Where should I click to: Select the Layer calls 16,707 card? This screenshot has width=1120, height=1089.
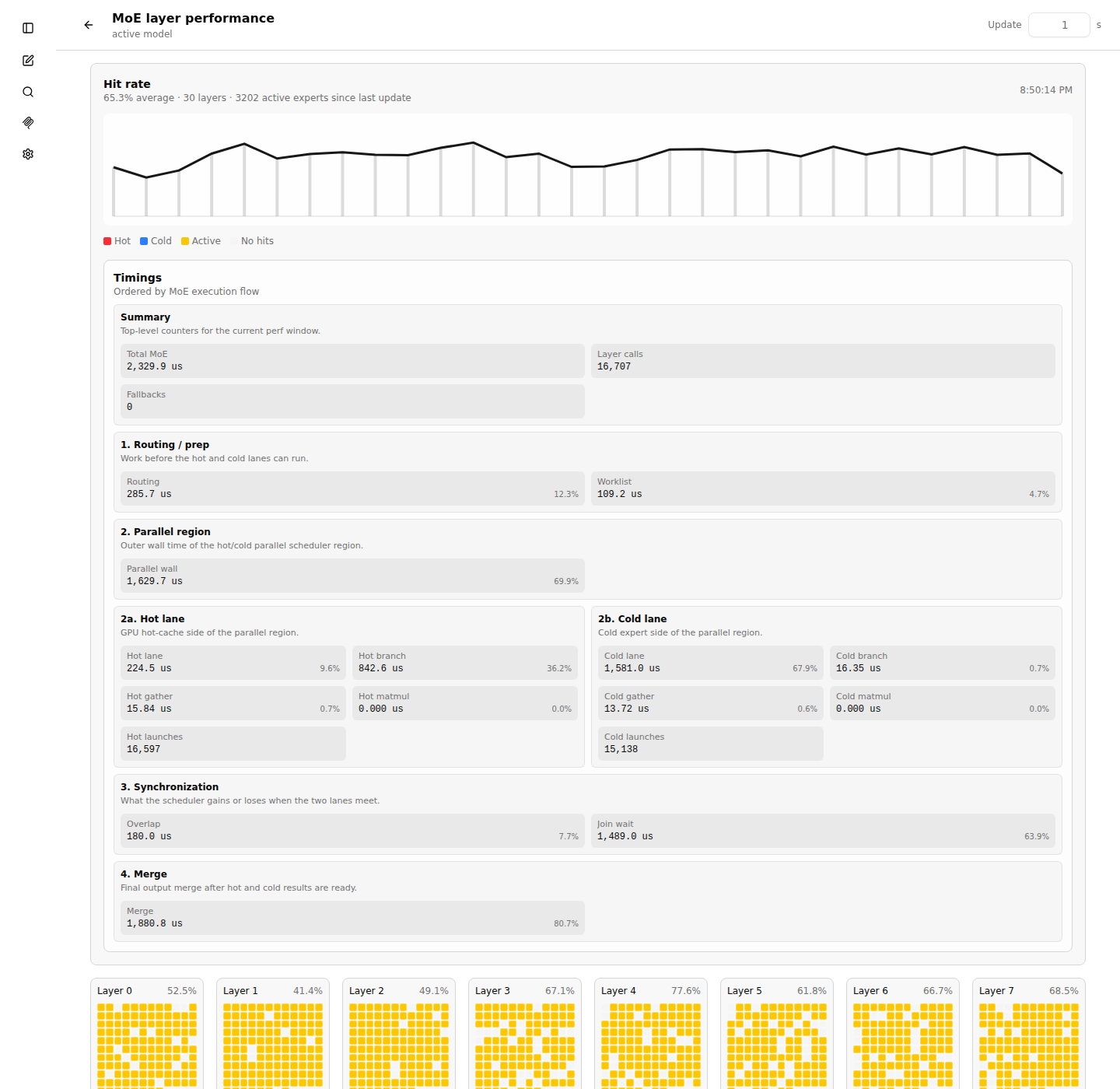(823, 361)
